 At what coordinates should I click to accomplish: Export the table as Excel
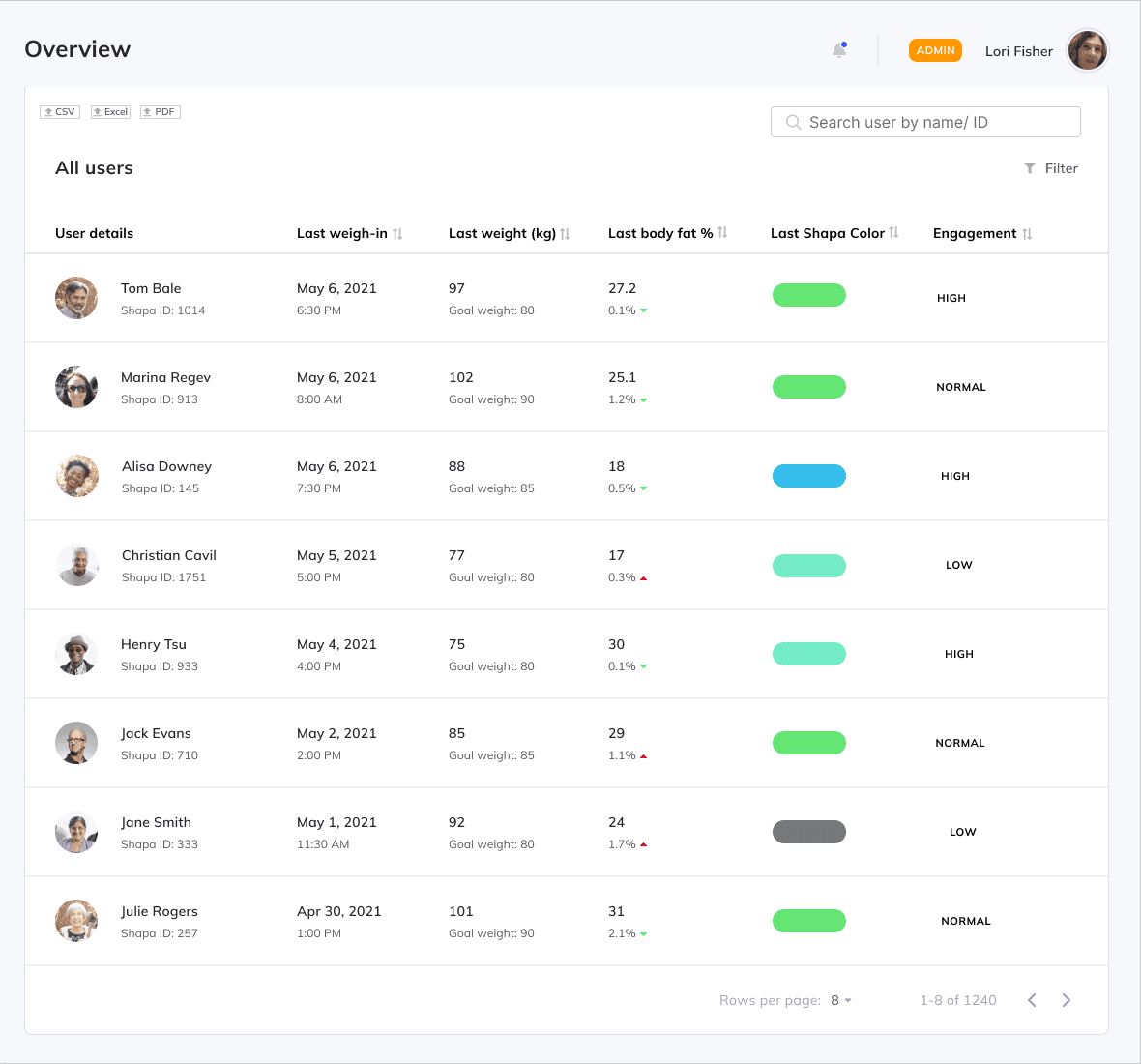click(109, 111)
